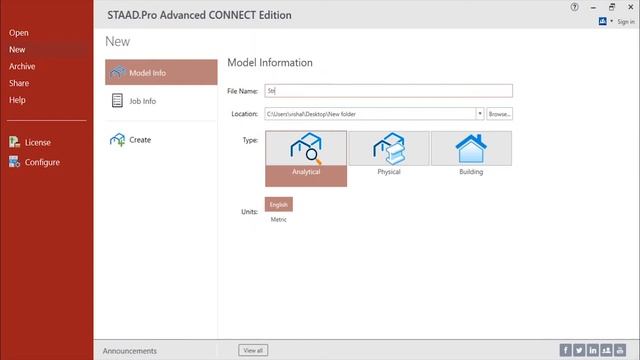This screenshot has width=640, height=360.
Task: Click the Sign in link
Action: (626, 22)
